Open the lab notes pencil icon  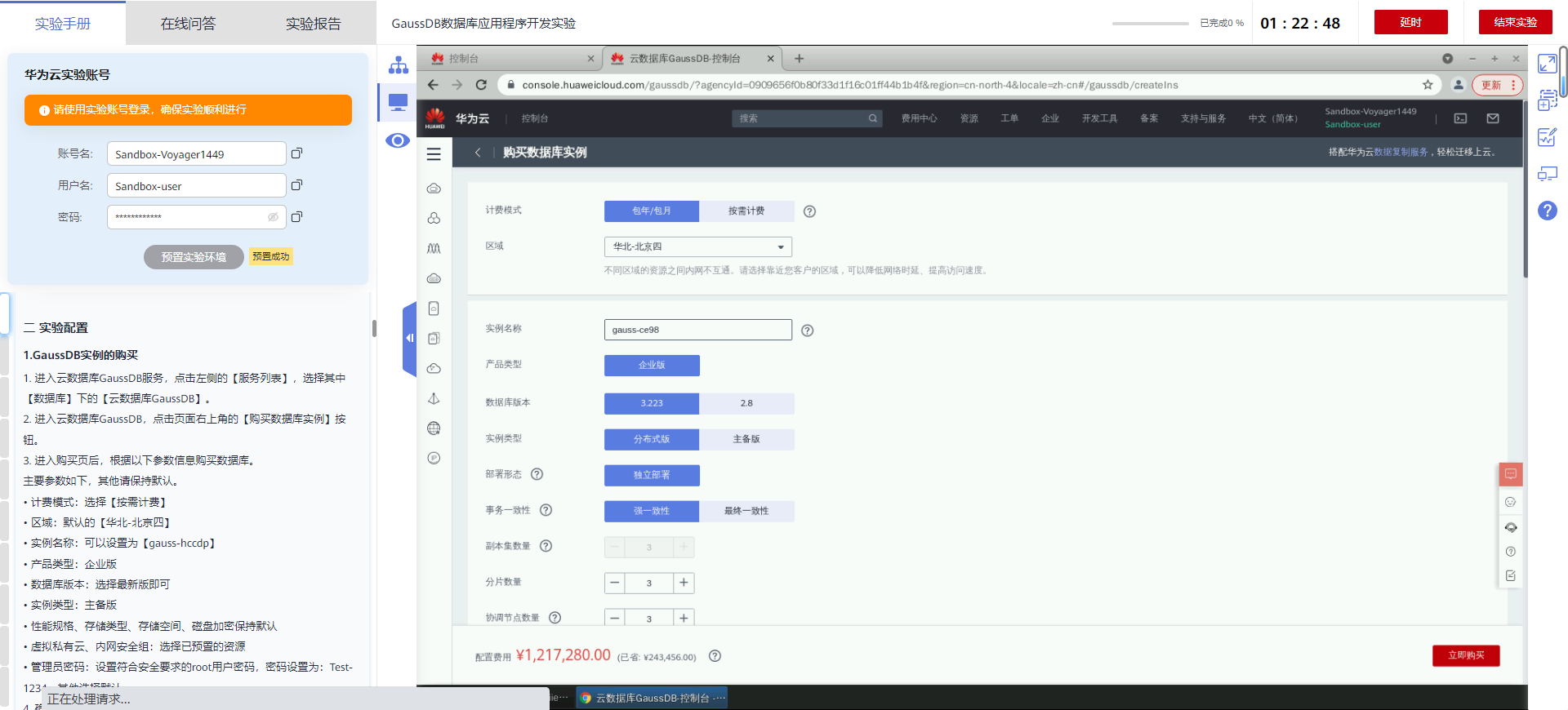pos(1548,137)
